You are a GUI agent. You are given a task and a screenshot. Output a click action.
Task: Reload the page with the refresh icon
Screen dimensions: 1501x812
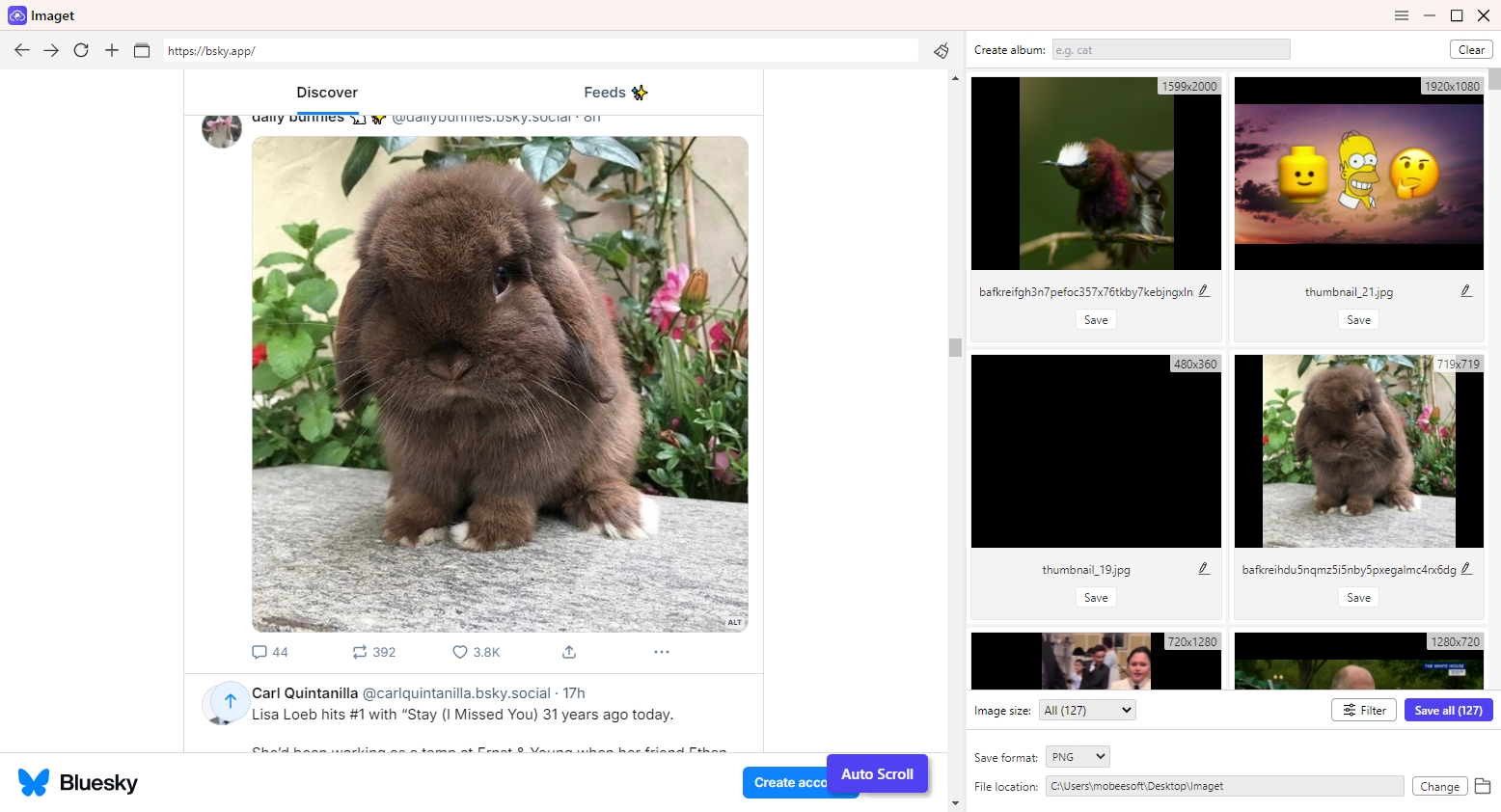click(81, 50)
